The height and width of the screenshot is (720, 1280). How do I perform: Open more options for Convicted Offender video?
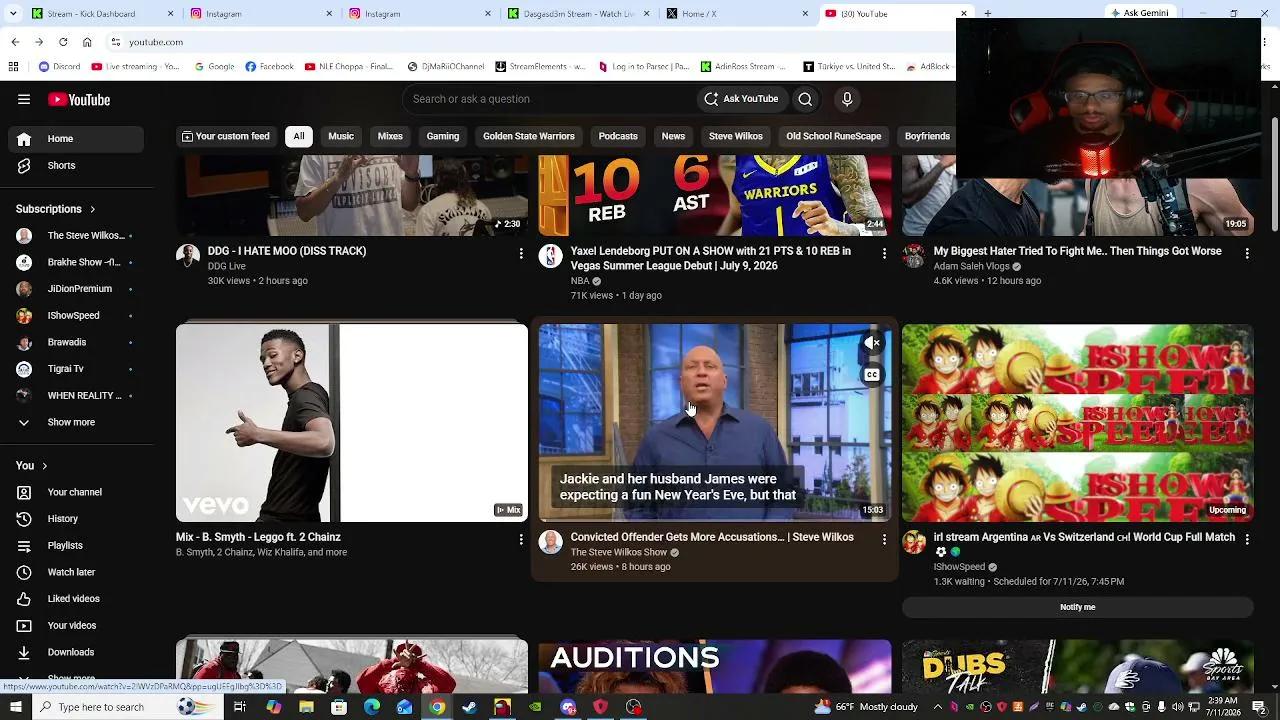(884, 540)
